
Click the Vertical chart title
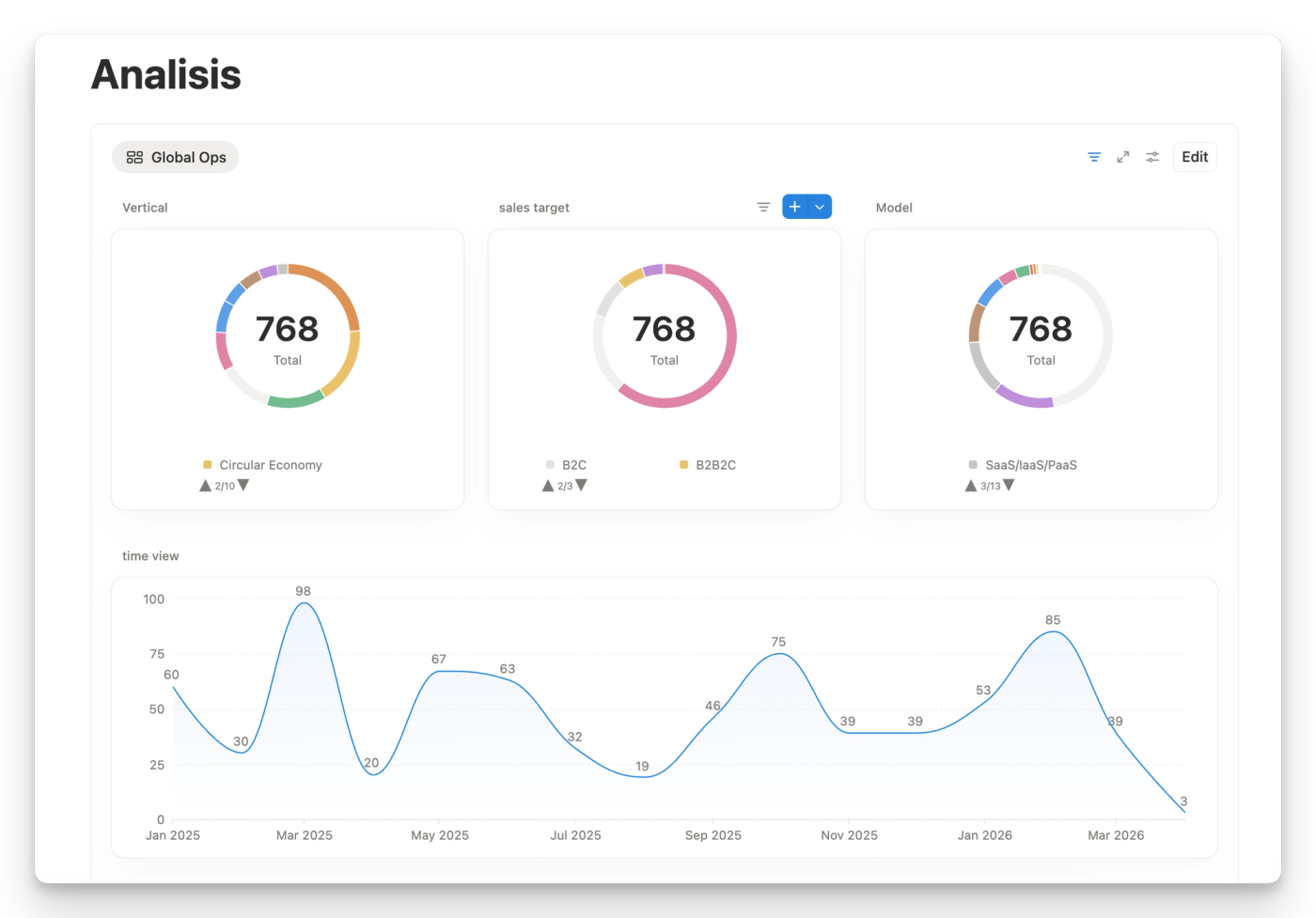145,208
